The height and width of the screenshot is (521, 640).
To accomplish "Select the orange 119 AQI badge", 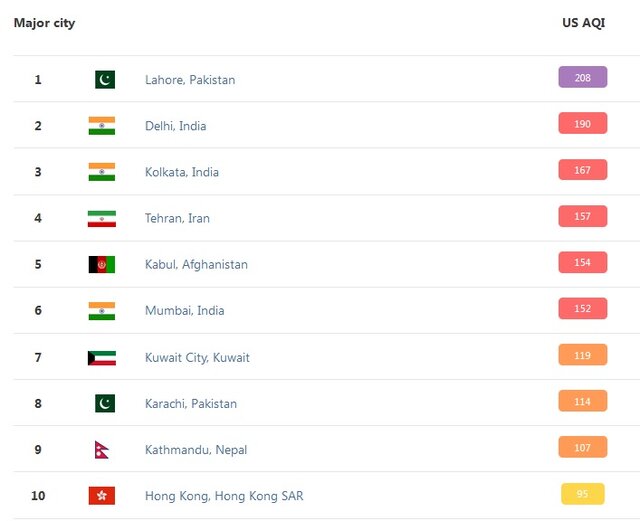I will click(x=582, y=355).
